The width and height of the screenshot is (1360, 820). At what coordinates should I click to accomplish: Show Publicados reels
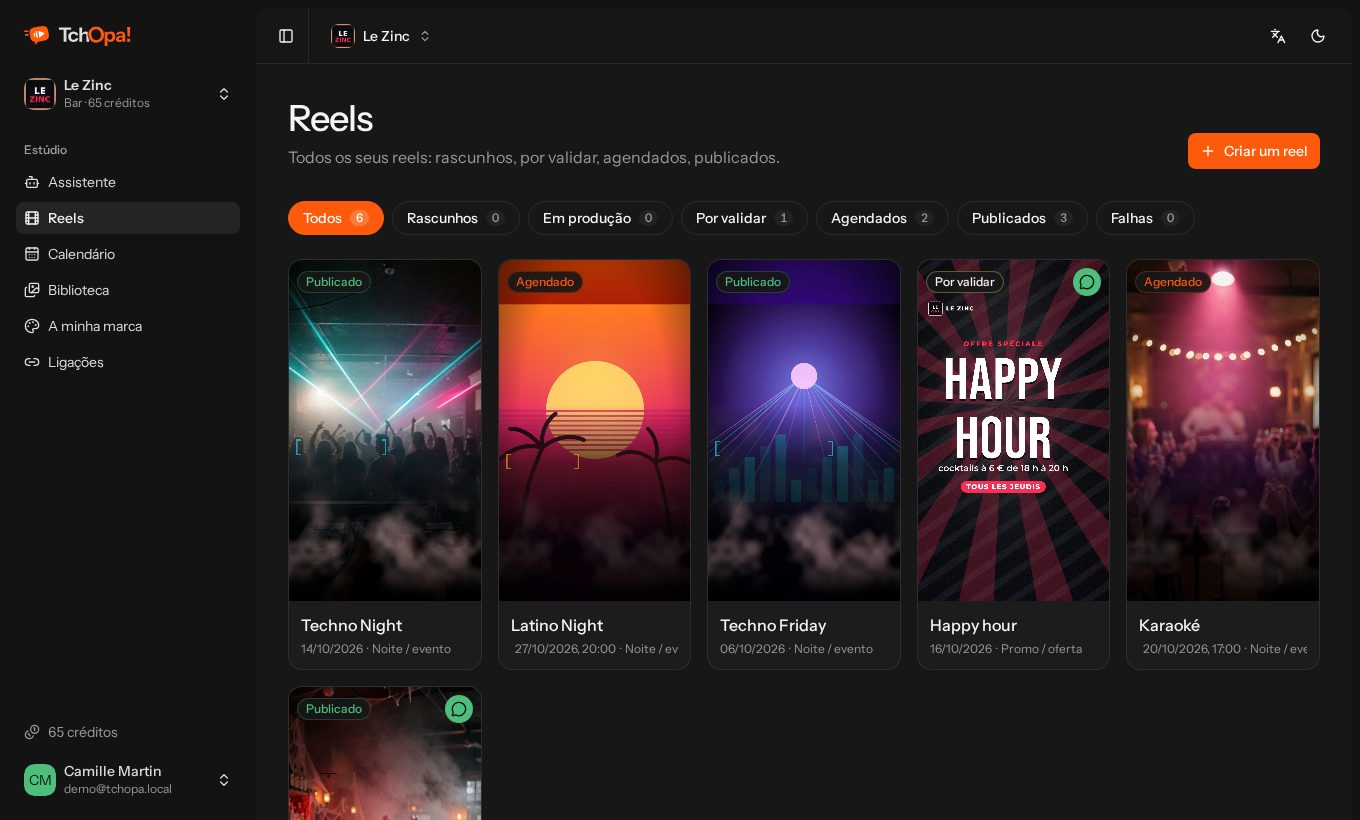tap(1022, 218)
